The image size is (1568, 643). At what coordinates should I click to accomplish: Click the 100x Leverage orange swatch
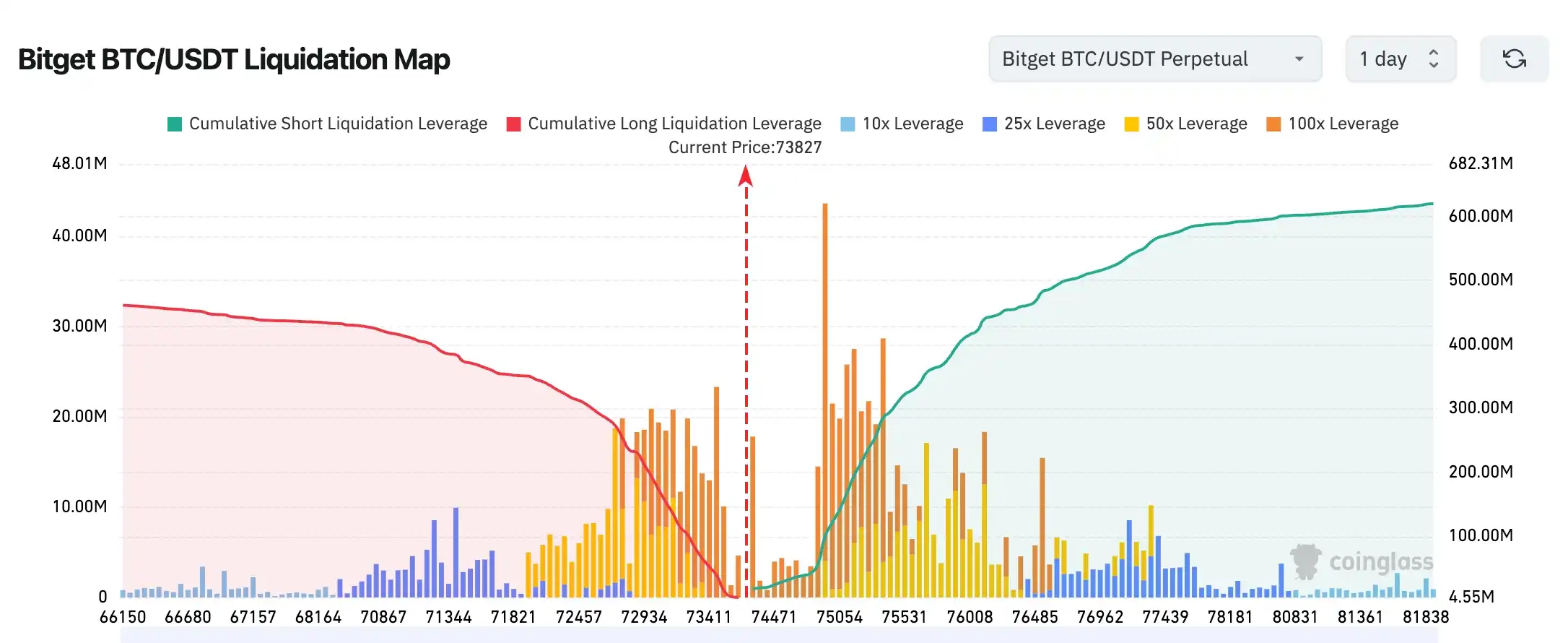click(1273, 124)
